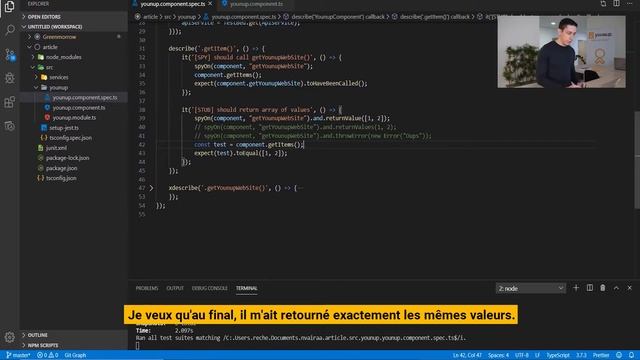The width and height of the screenshot is (640, 360).
Task: Switch to the OUTPUT panel tab
Action: [175, 288]
